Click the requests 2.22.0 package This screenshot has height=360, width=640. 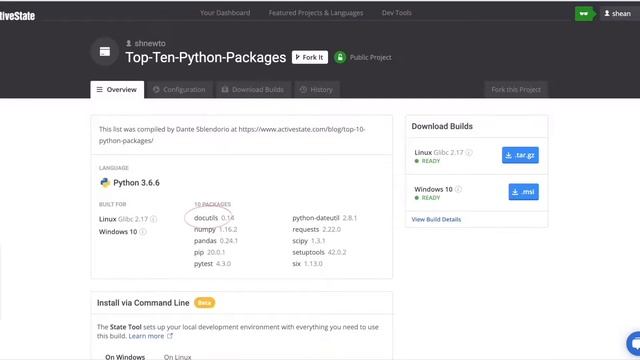pos(316,229)
